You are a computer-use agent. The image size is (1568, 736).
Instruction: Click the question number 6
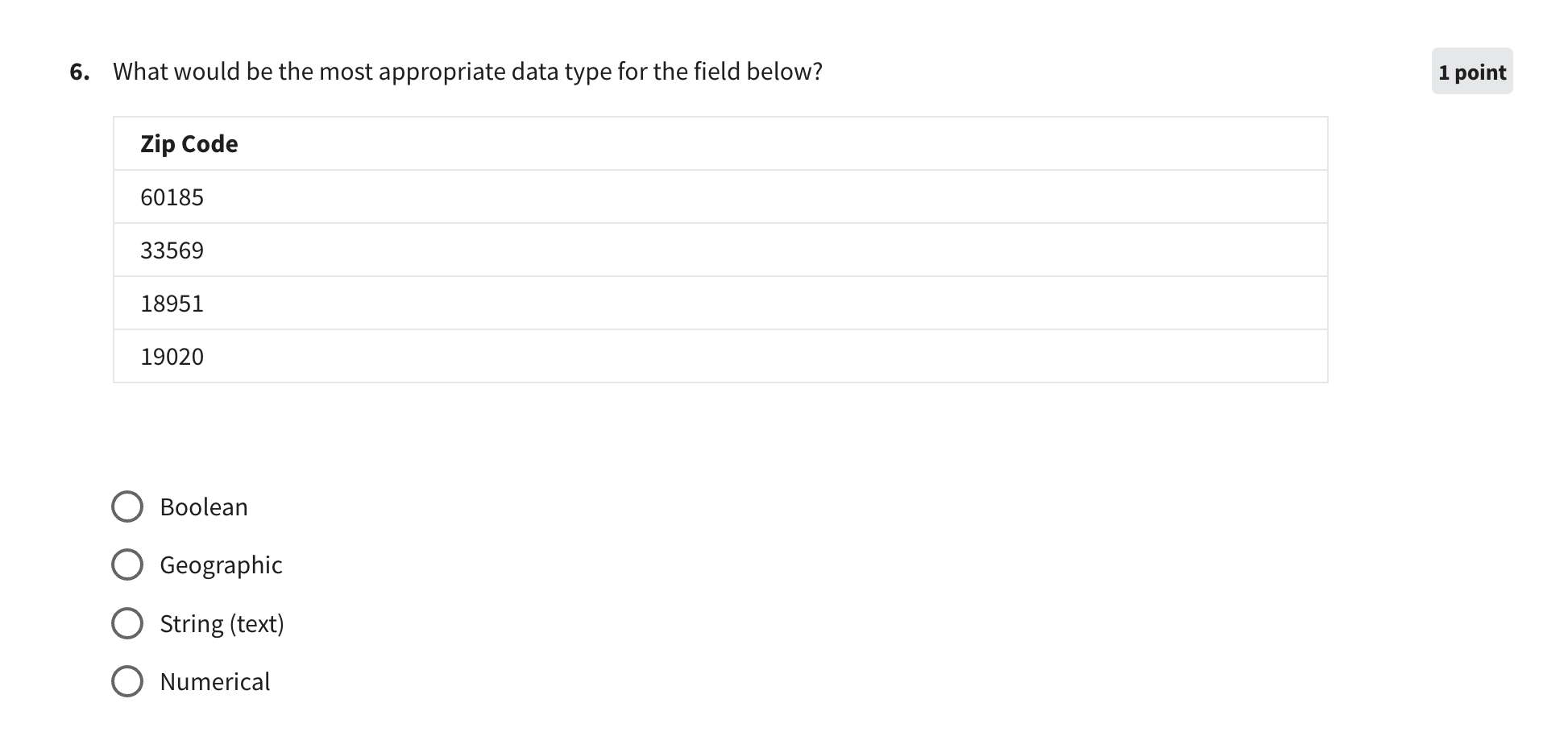coord(79,72)
